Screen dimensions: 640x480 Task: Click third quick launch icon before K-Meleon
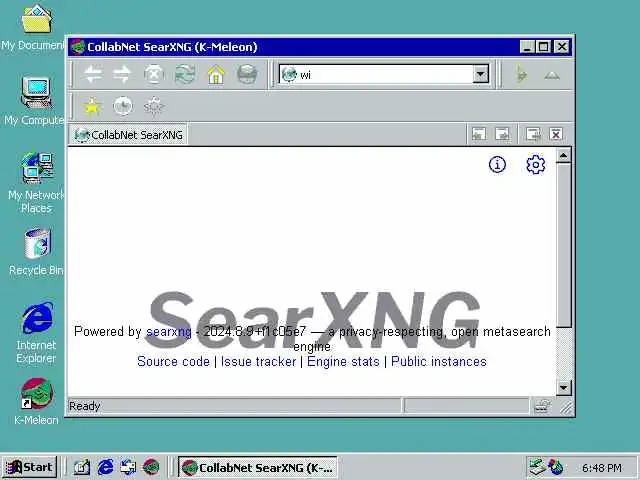(128, 467)
